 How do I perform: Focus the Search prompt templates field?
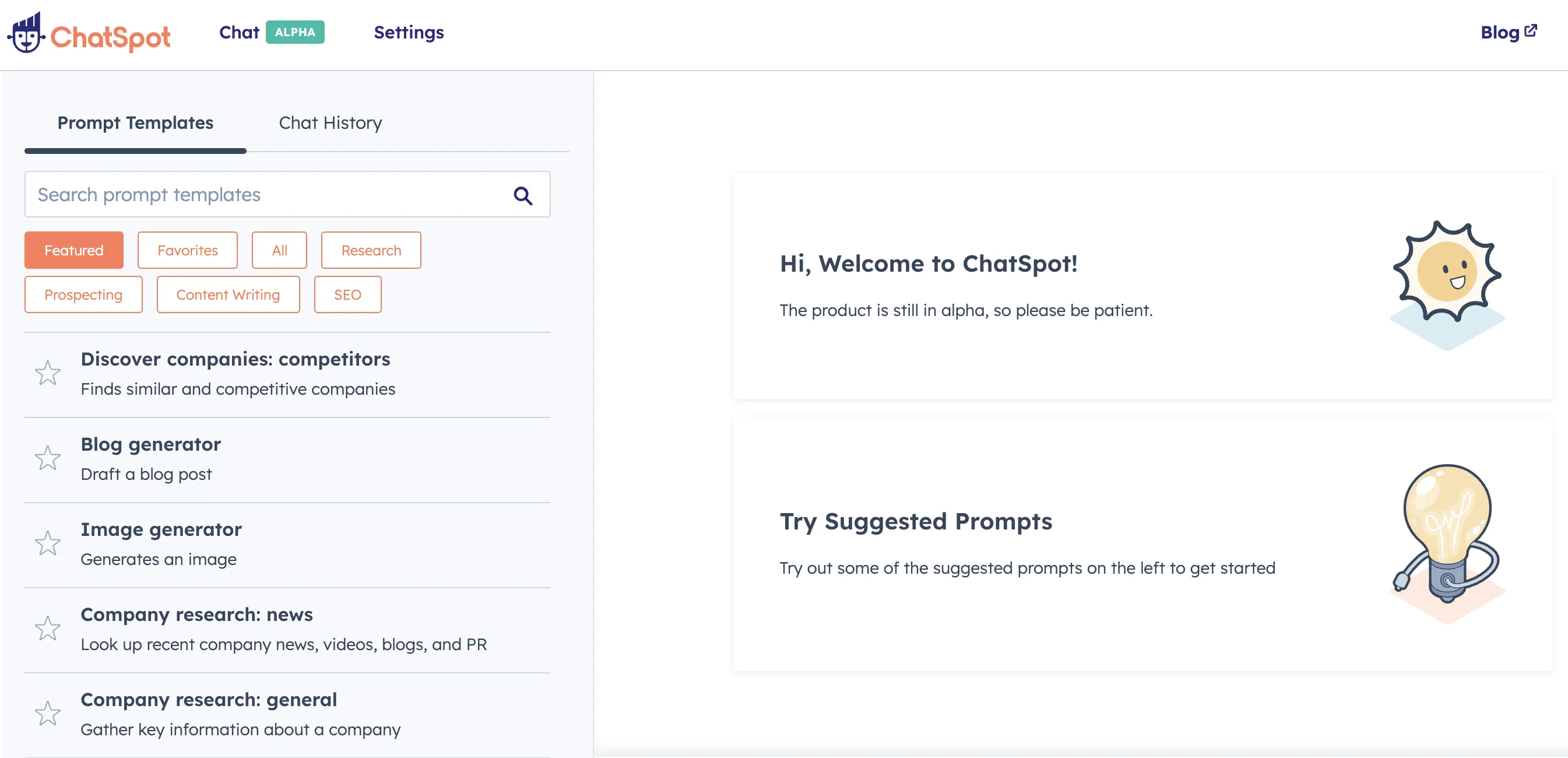(268, 195)
